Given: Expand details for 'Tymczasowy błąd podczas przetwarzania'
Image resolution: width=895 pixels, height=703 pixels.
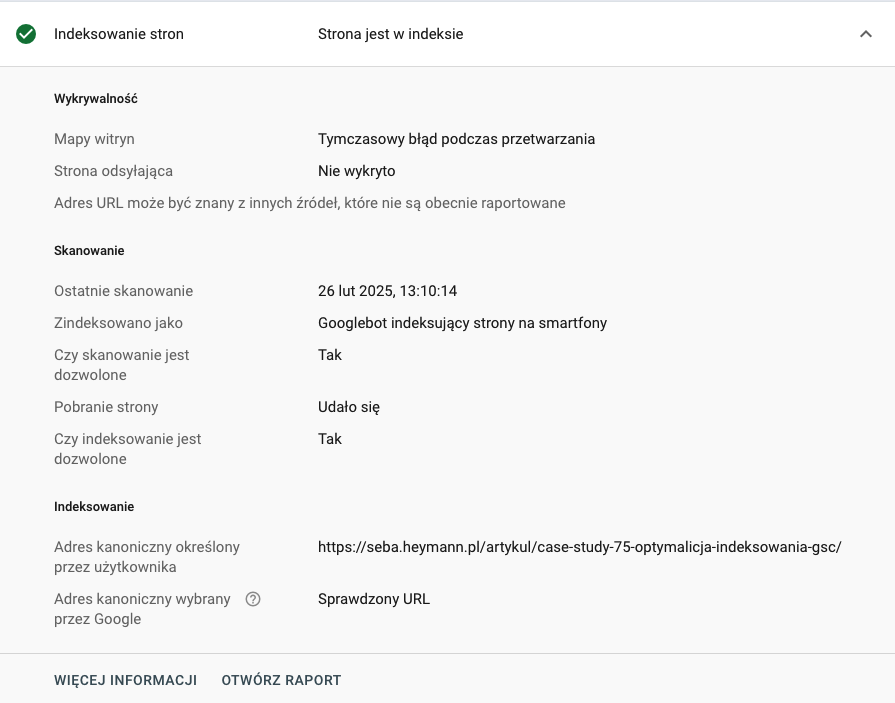Looking at the screenshot, I should (x=456, y=139).
